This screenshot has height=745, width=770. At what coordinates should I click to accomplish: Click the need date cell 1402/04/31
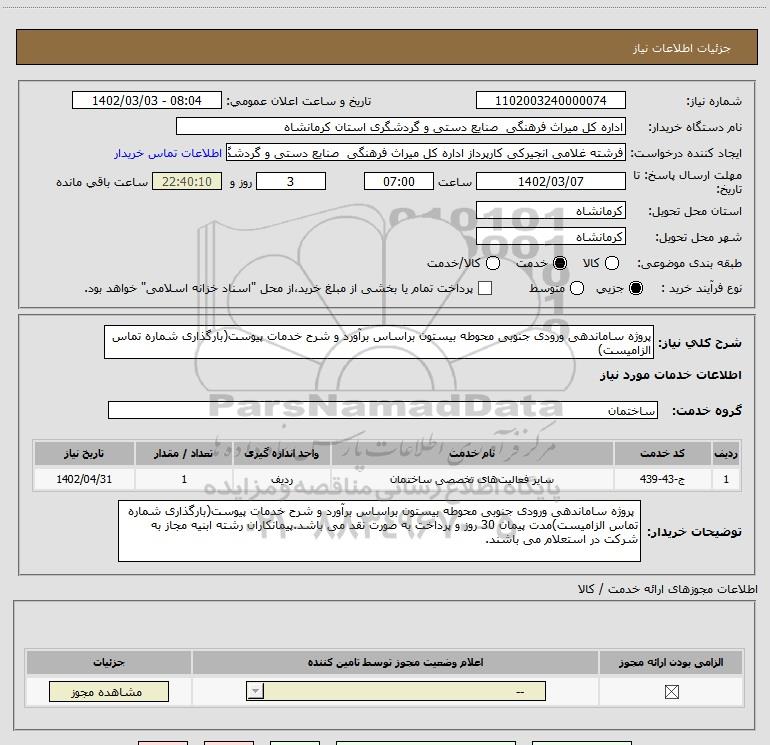(x=84, y=479)
